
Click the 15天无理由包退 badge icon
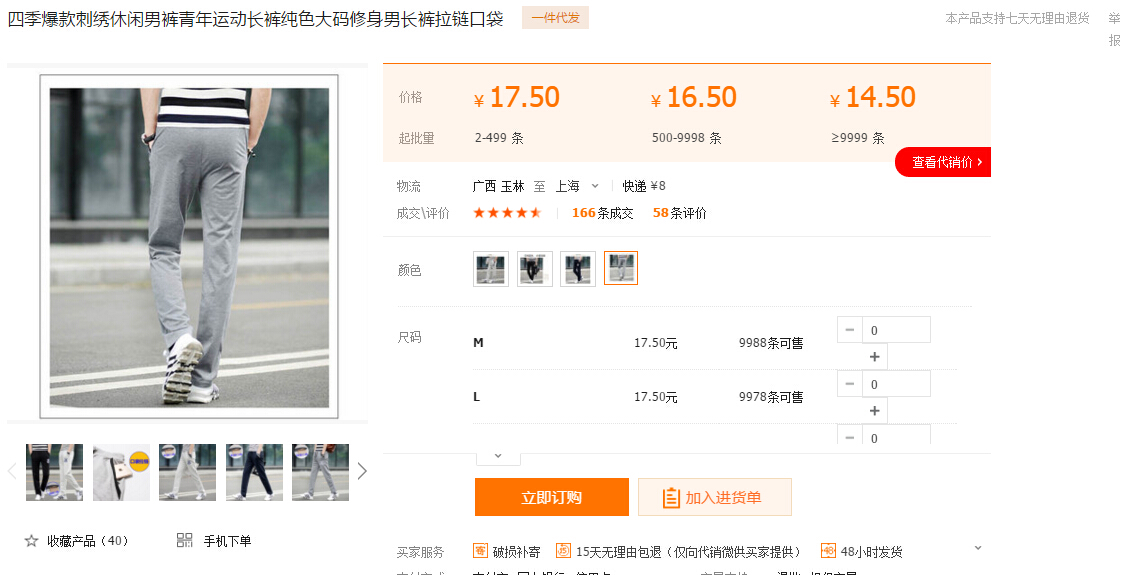click(564, 551)
